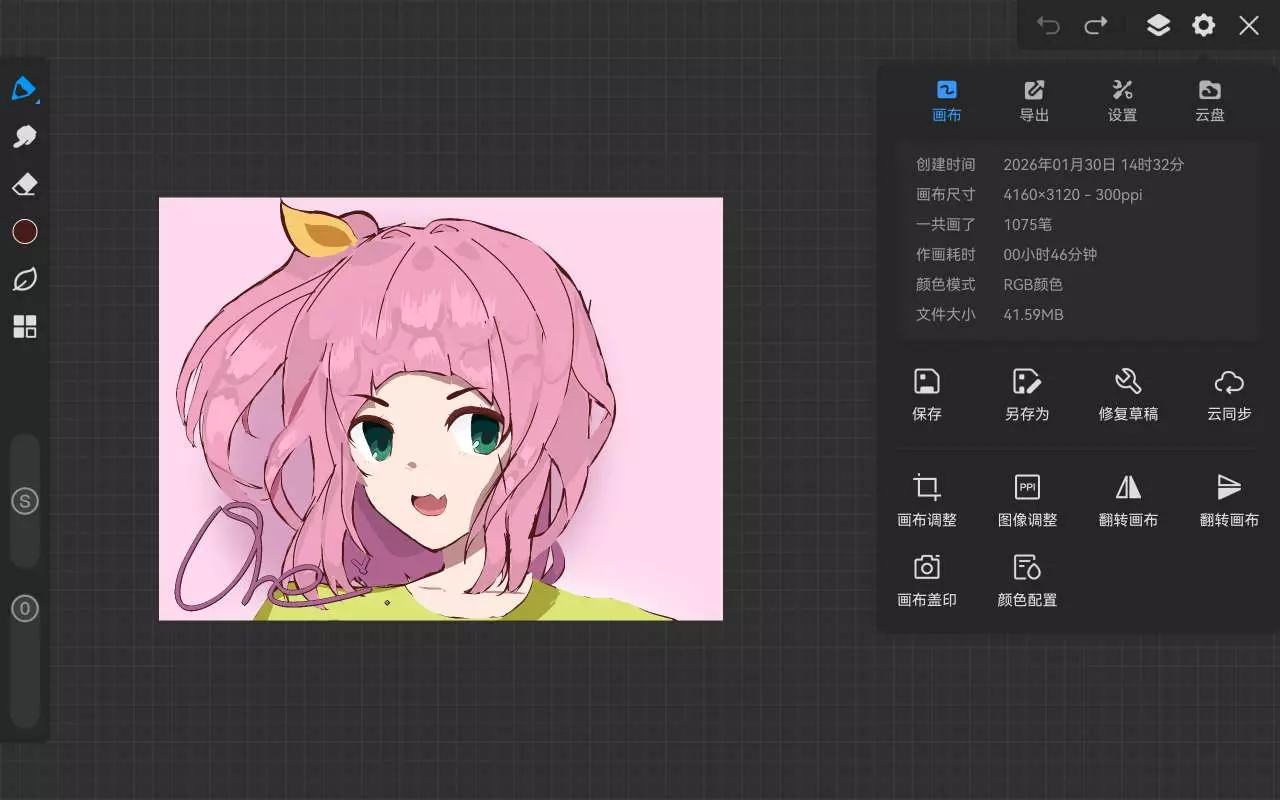The image size is (1280, 800).
Task: Click the 一共画了 label
Action: [x=945, y=224]
